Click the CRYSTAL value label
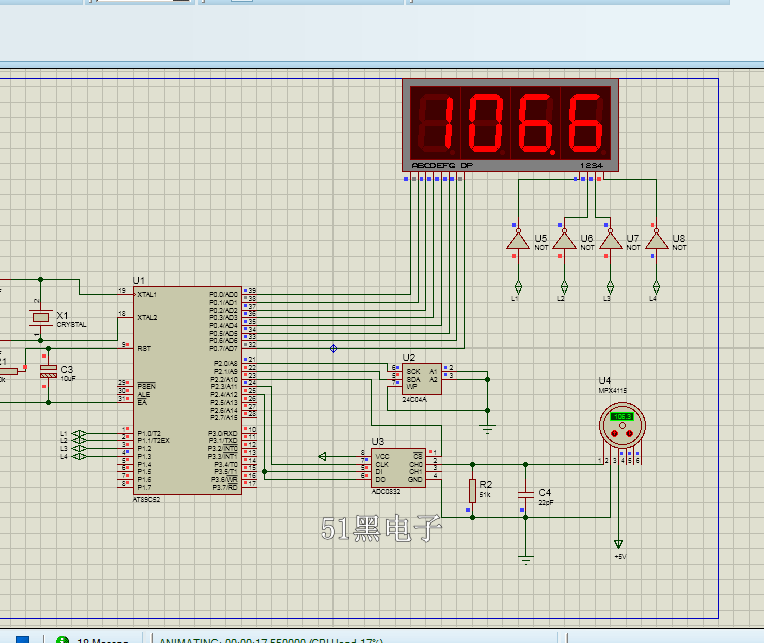 point(71,324)
